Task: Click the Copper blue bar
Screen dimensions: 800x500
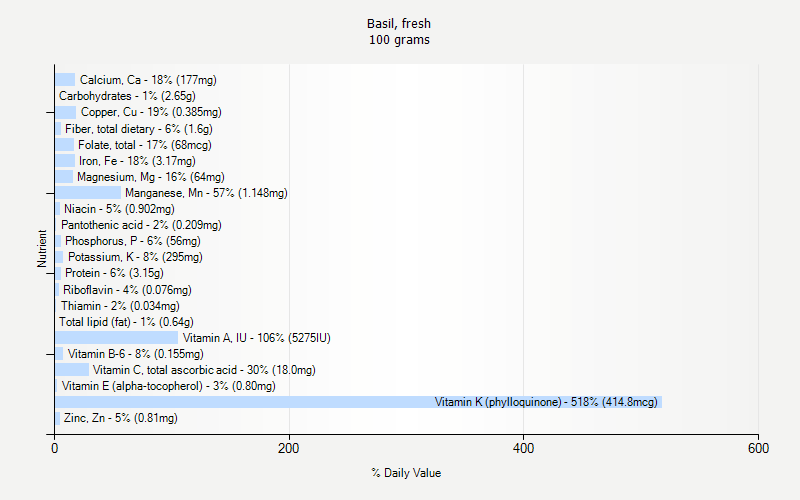Action: tap(66, 112)
